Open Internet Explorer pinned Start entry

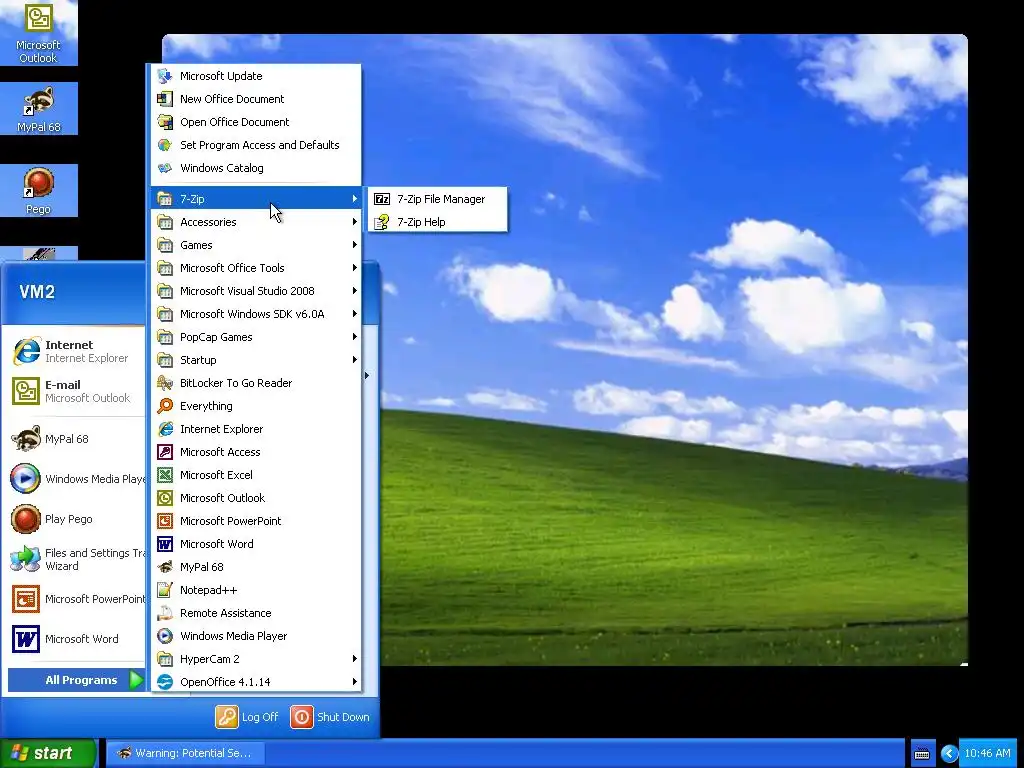(x=76, y=351)
